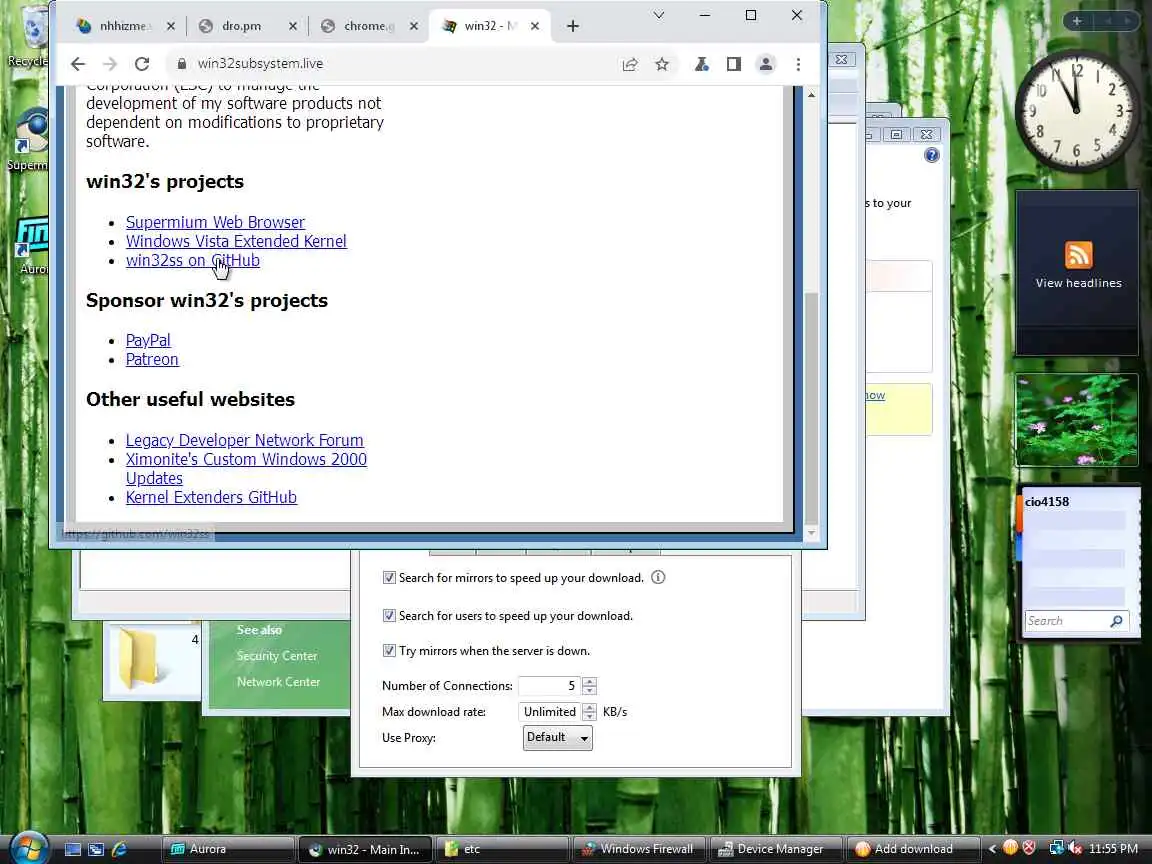Open the Use Proxy dropdown
Image resolution: width=1152 pixels, height=864 pixels.
(558, 738)
